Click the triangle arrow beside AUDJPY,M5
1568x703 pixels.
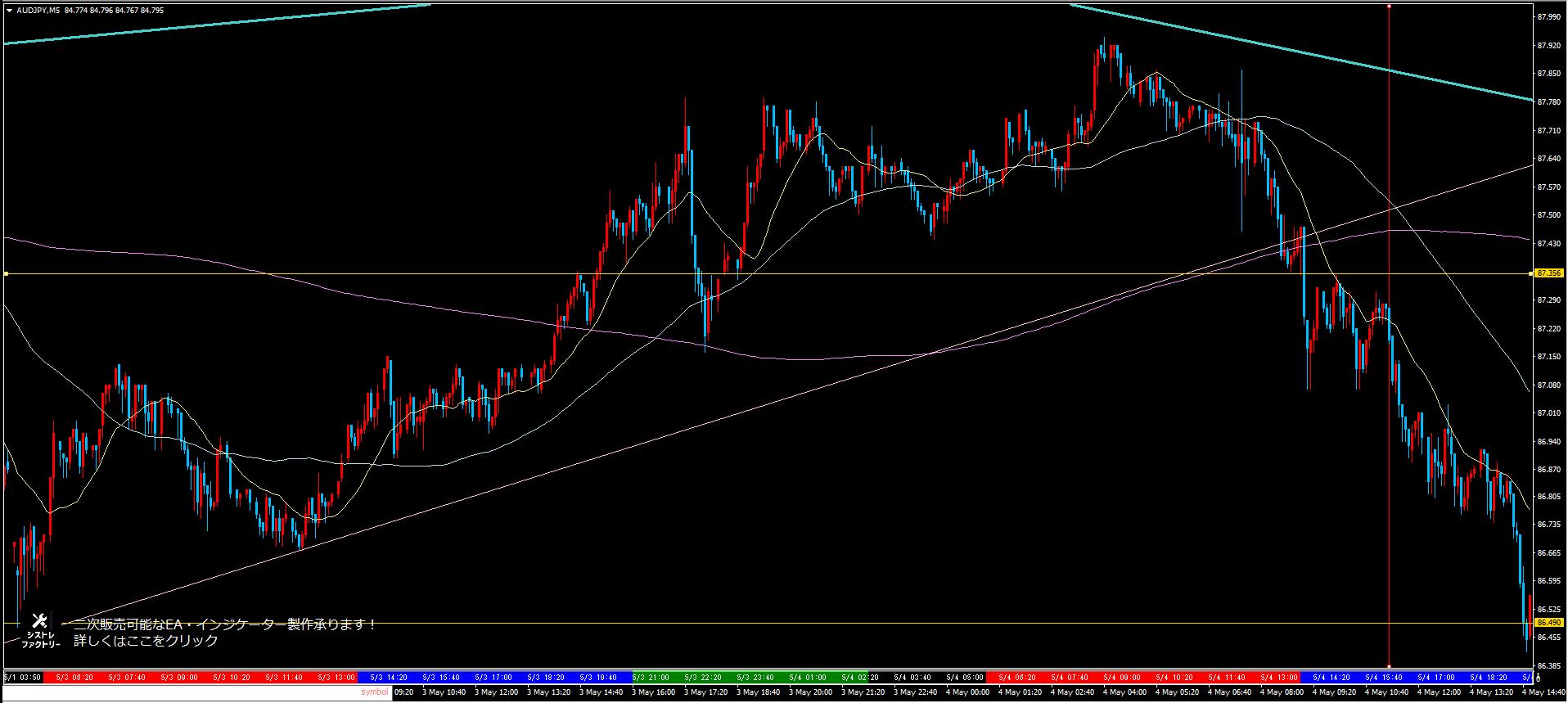[9, 11]
